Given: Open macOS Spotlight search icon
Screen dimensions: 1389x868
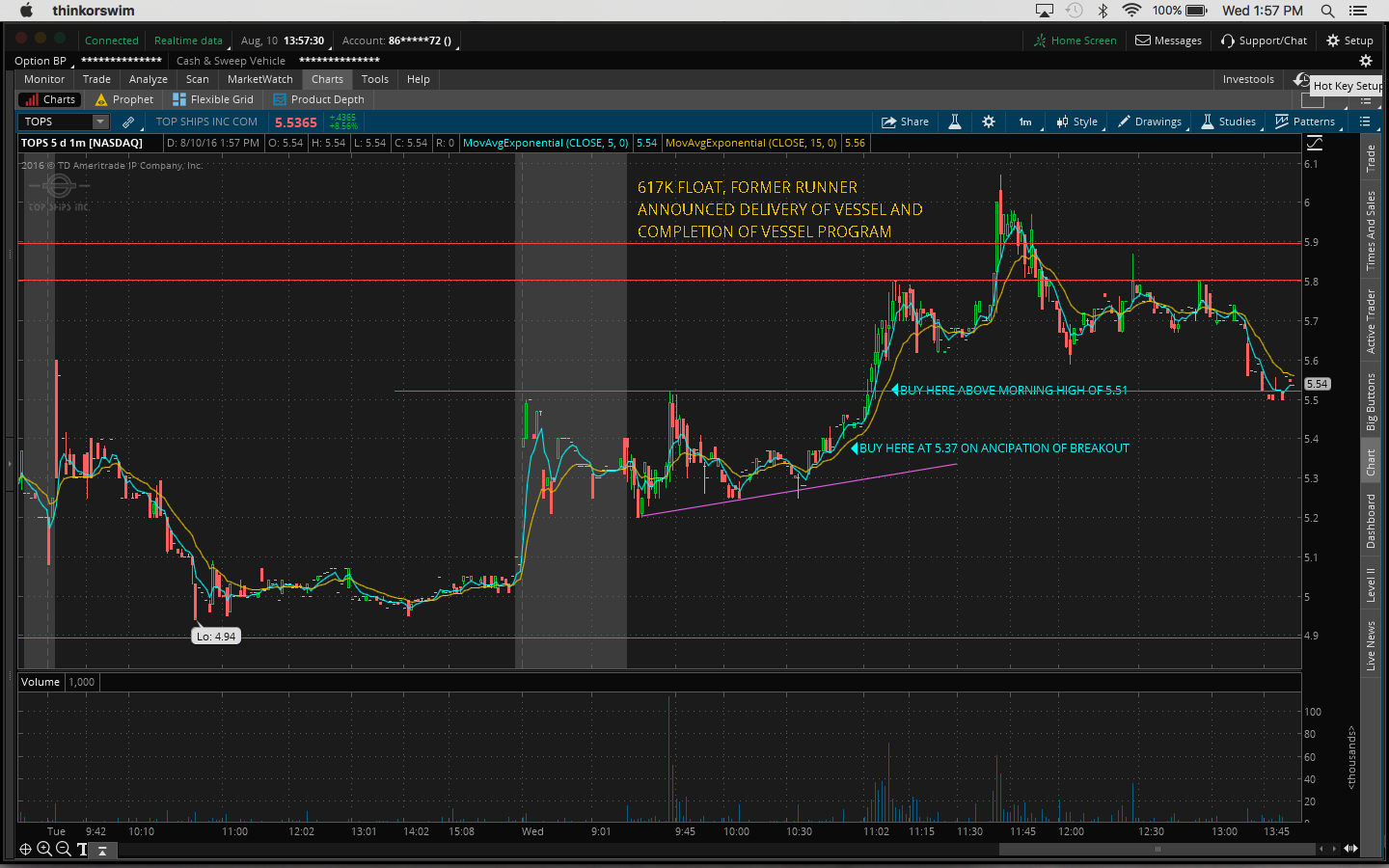Looking at the screenshot, I should click(1327, 11).
